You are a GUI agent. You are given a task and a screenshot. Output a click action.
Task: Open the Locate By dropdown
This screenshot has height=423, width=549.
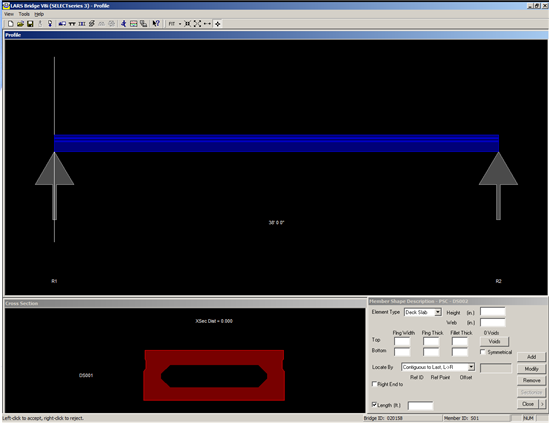pyautogui.click(x=471, y=367)
